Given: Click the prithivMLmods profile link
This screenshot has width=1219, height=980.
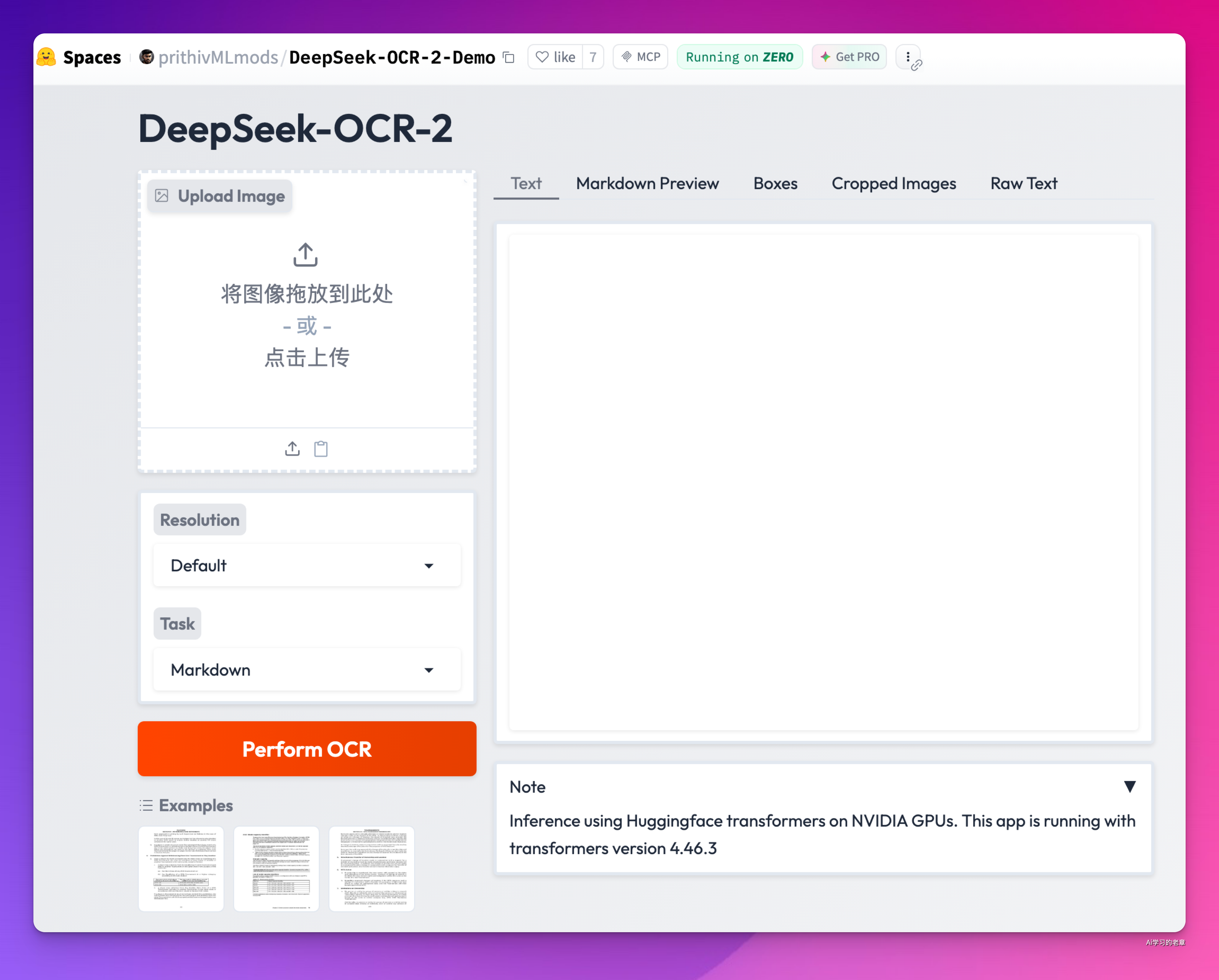Looking at the screenshot, I should pyautogui.click(x=218, y=57).
